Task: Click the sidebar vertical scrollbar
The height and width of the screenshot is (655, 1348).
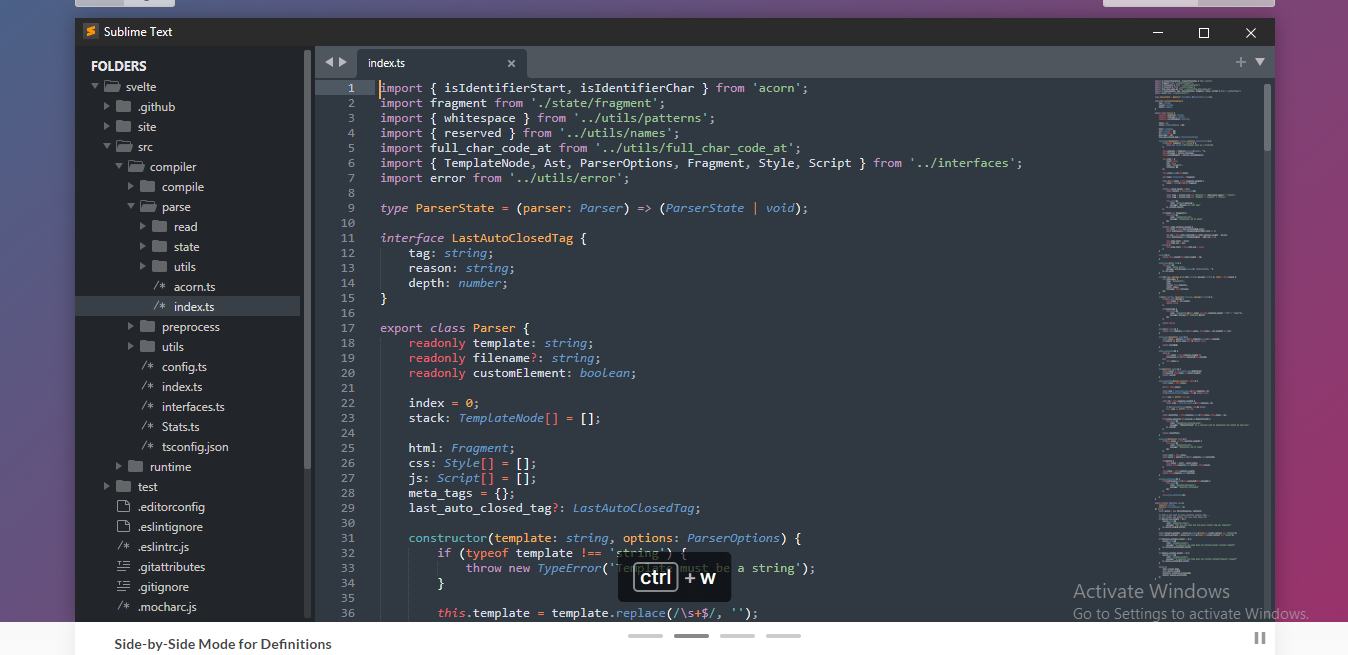Action: click(307, 260)
